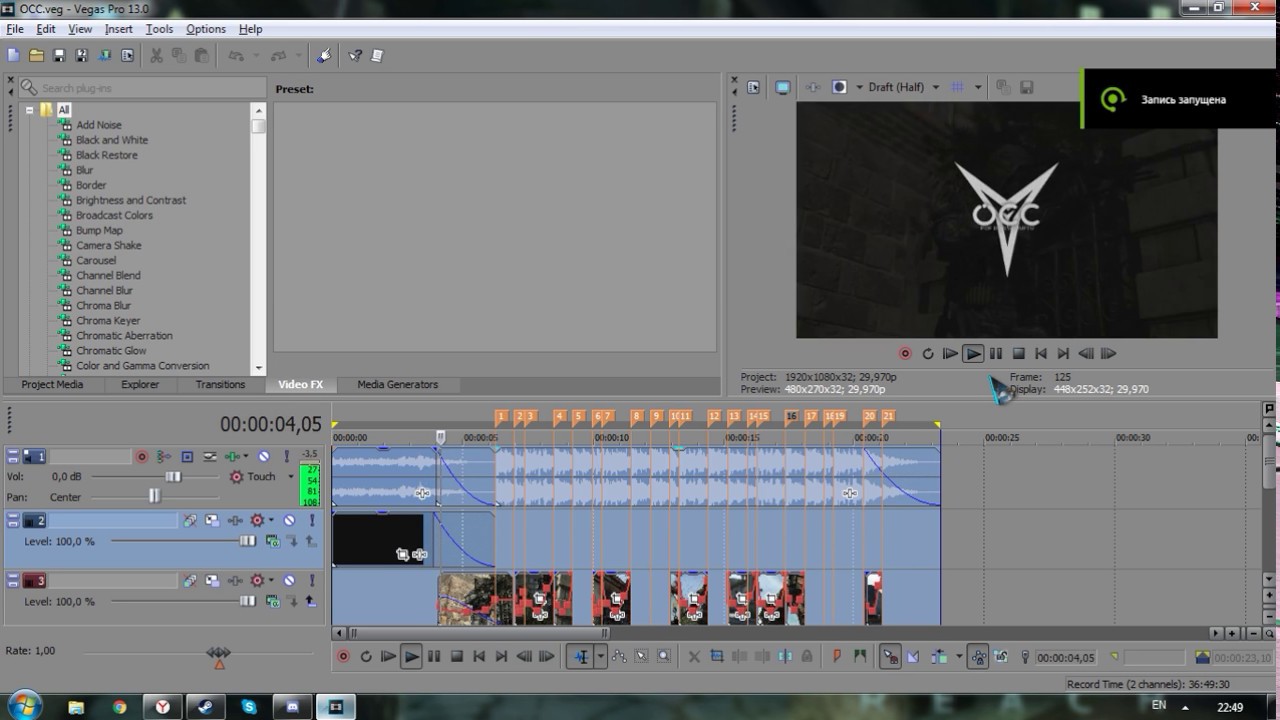This screenshot has height=720, width=1280.
Task: Create a new project with toolbar icon
Action: tap(13, 56)
